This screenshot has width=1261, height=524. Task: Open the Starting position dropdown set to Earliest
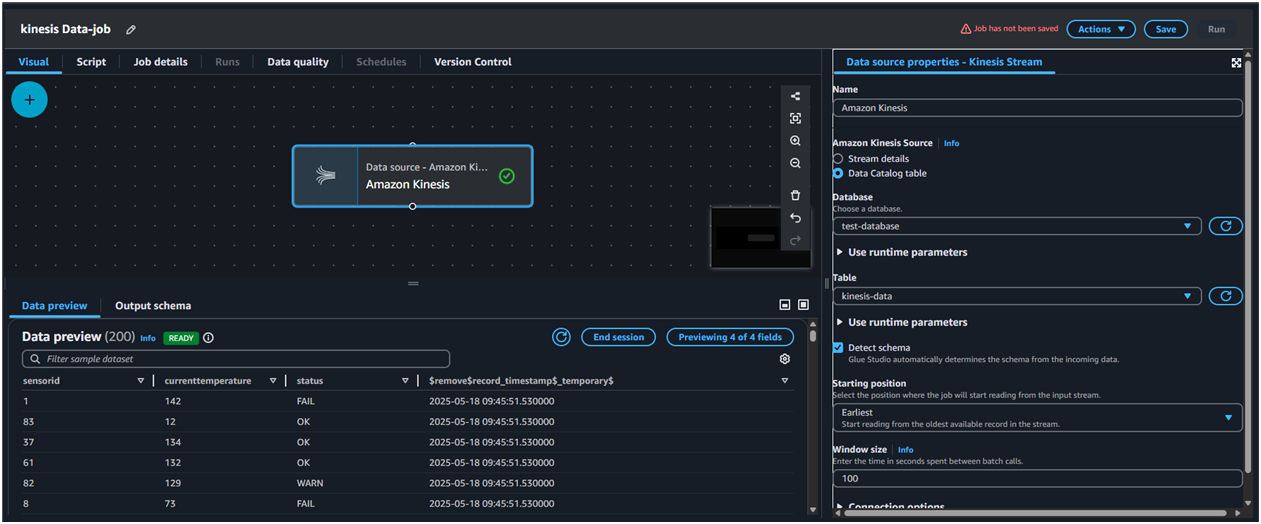pos(1037,417)
